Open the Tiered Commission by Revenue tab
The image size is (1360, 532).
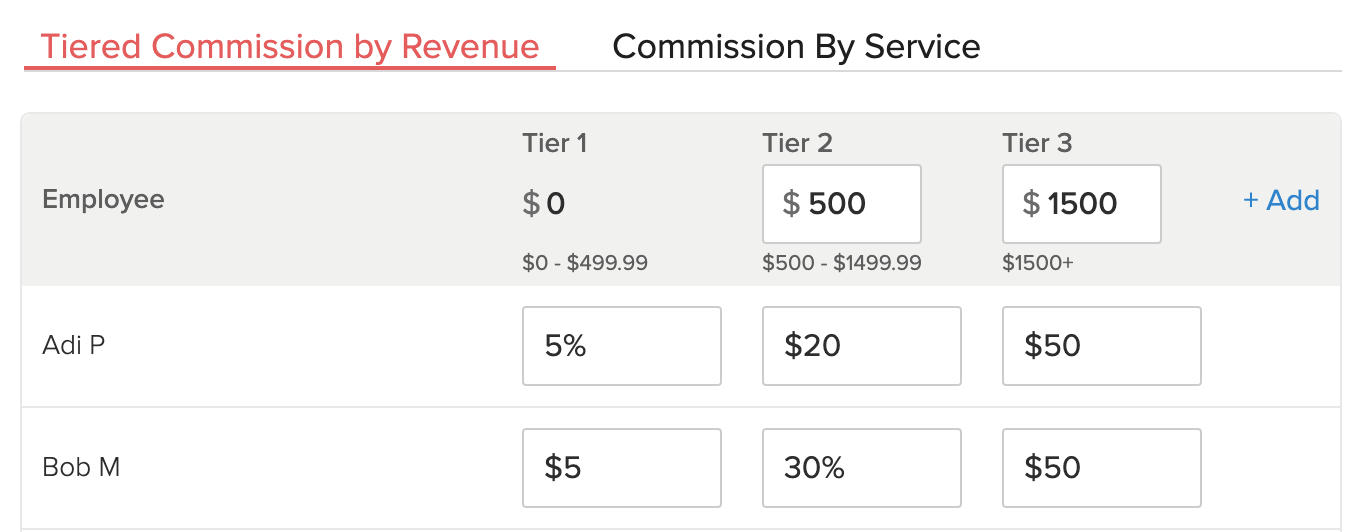tap(289, 46)
